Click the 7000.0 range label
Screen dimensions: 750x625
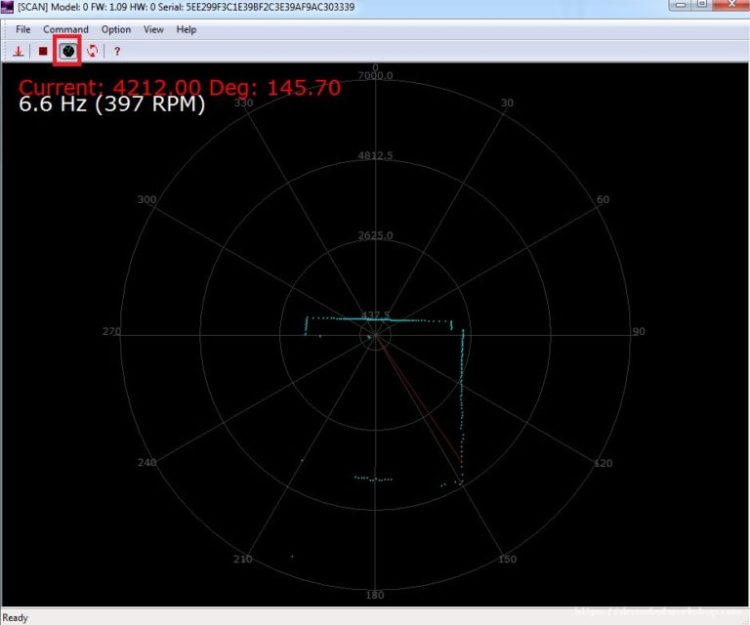(375, 76)
